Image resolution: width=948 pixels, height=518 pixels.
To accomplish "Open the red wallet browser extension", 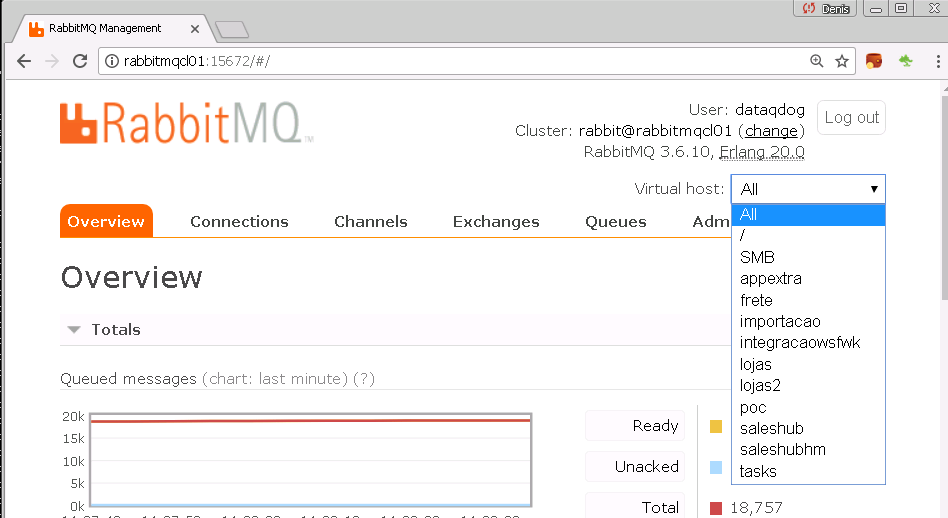I will point(874,61).
